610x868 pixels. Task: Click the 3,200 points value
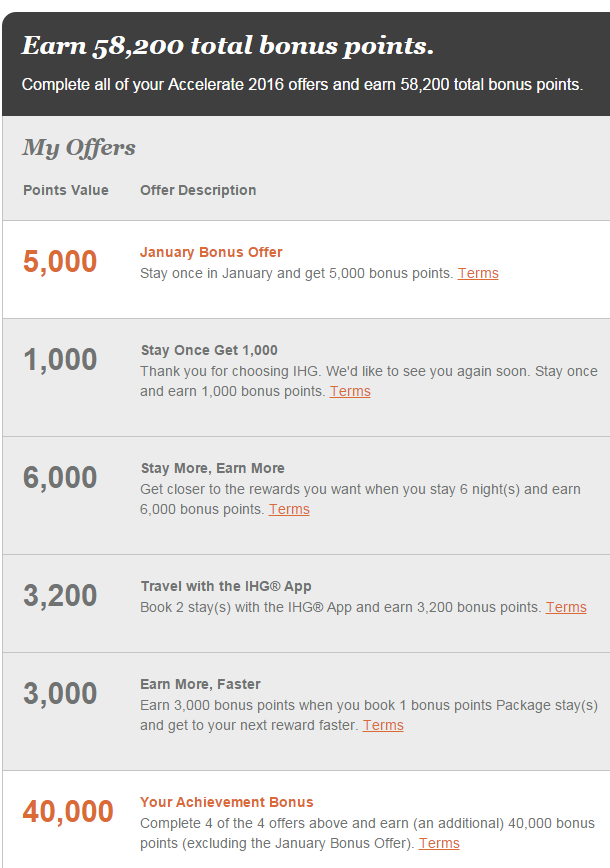coord(60,596)
